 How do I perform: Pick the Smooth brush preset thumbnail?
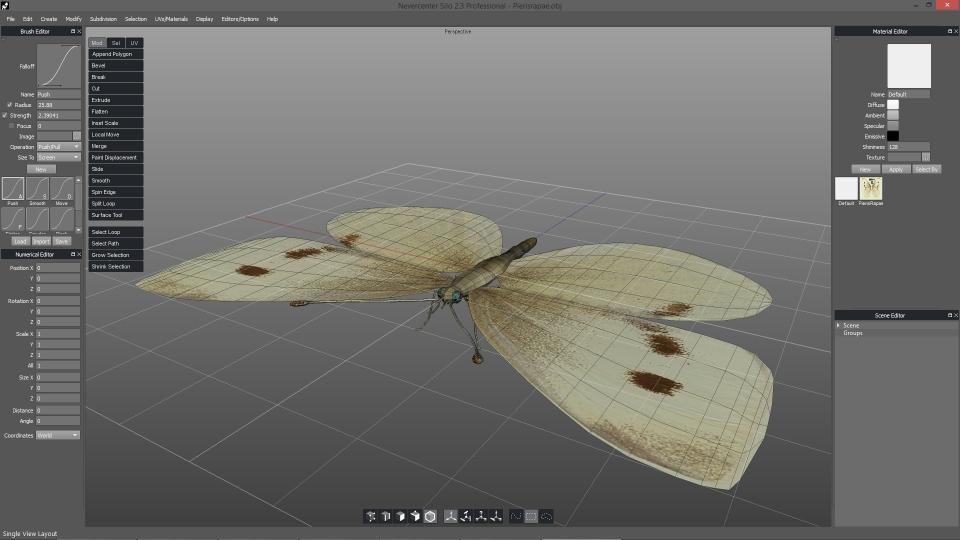tap(37, 189)
